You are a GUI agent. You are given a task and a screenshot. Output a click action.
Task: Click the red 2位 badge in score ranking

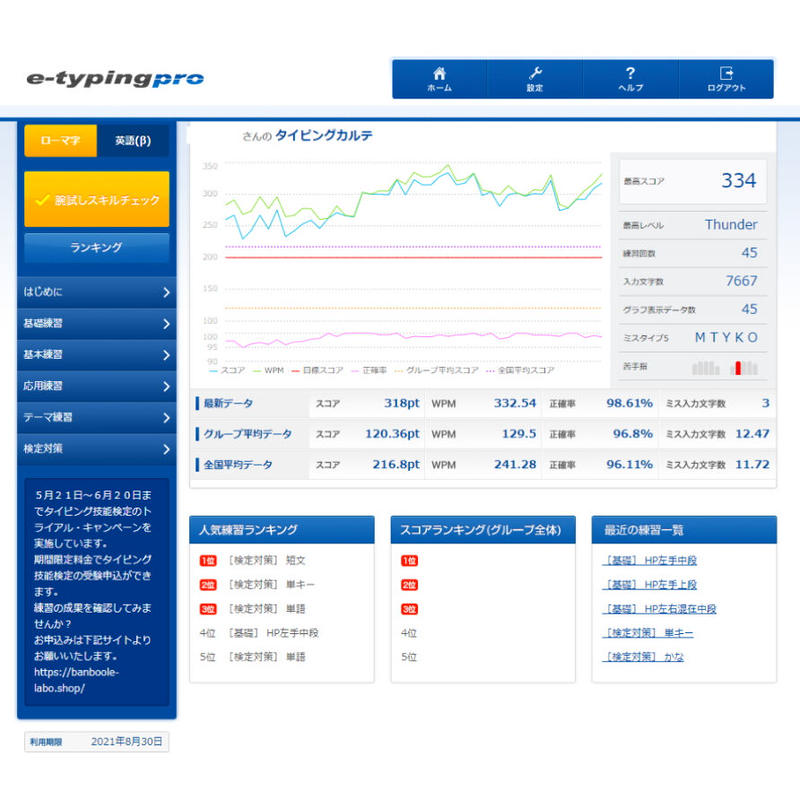pos(409,585)
